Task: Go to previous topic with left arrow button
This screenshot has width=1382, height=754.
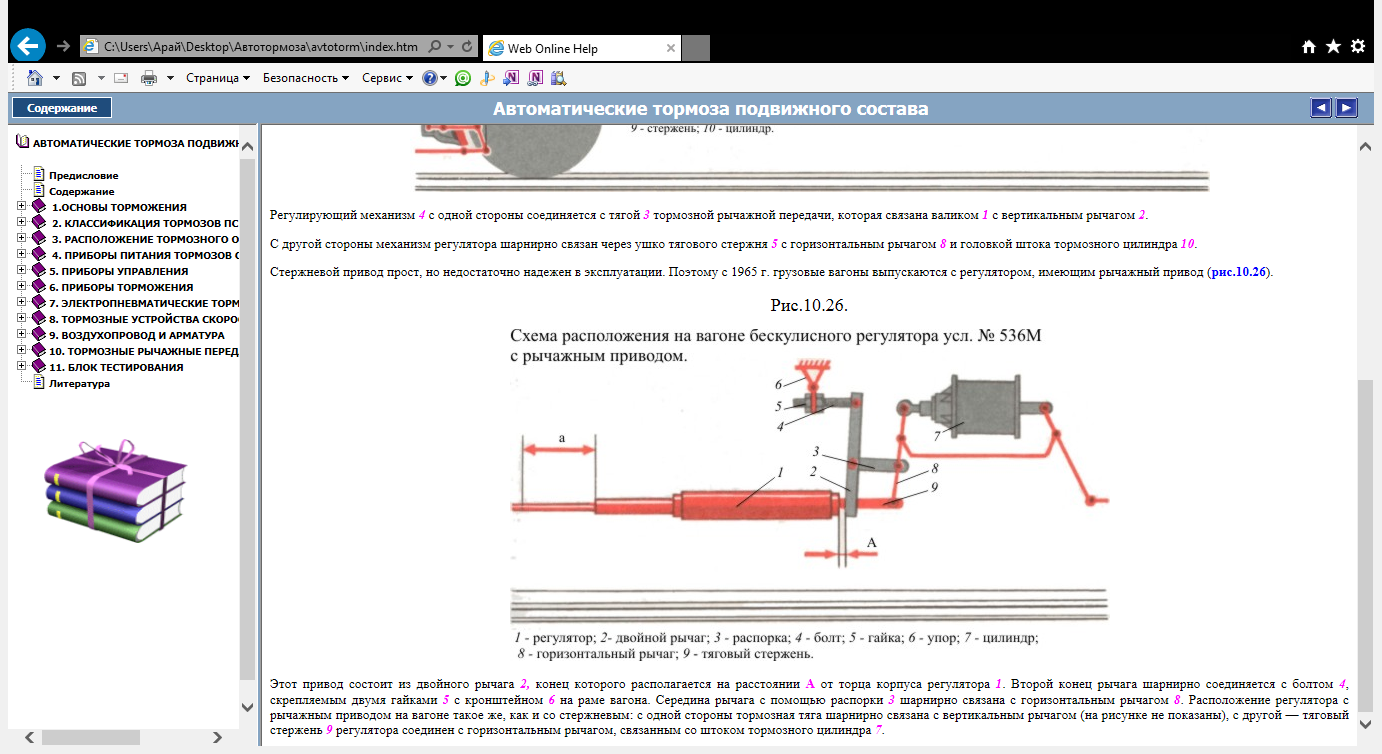Action: (x=1321, y=108)
